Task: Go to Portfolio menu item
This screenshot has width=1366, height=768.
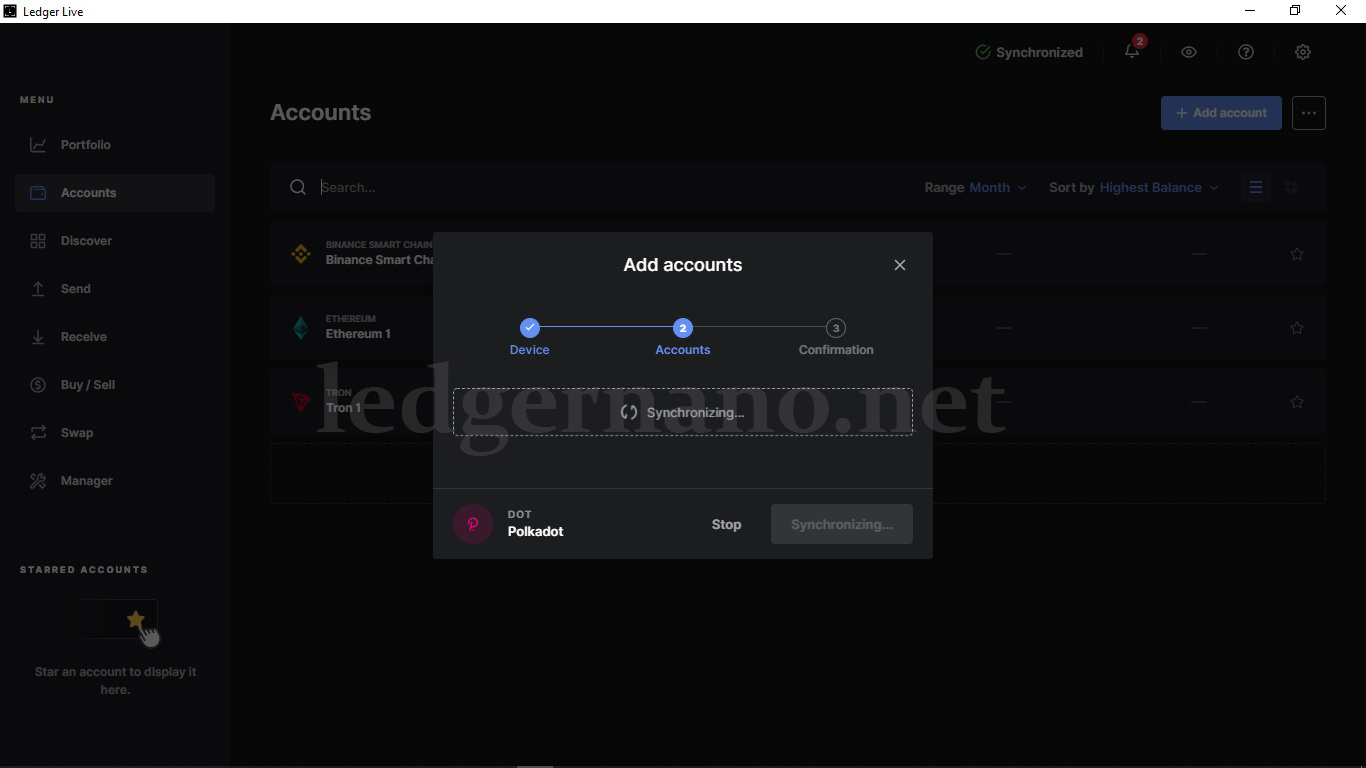Action: (x=115, y=145)
